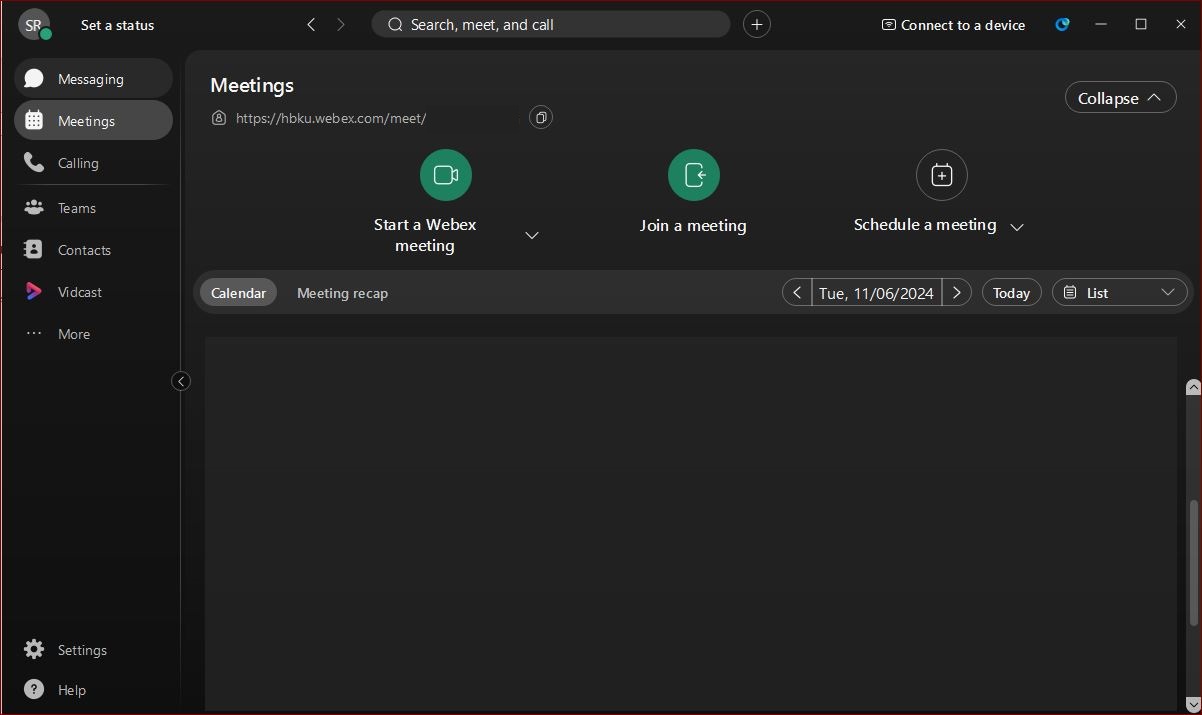Open Meetings in the sidebar
The width and height of the screenshot is (1202, 715).
point(93,120)
